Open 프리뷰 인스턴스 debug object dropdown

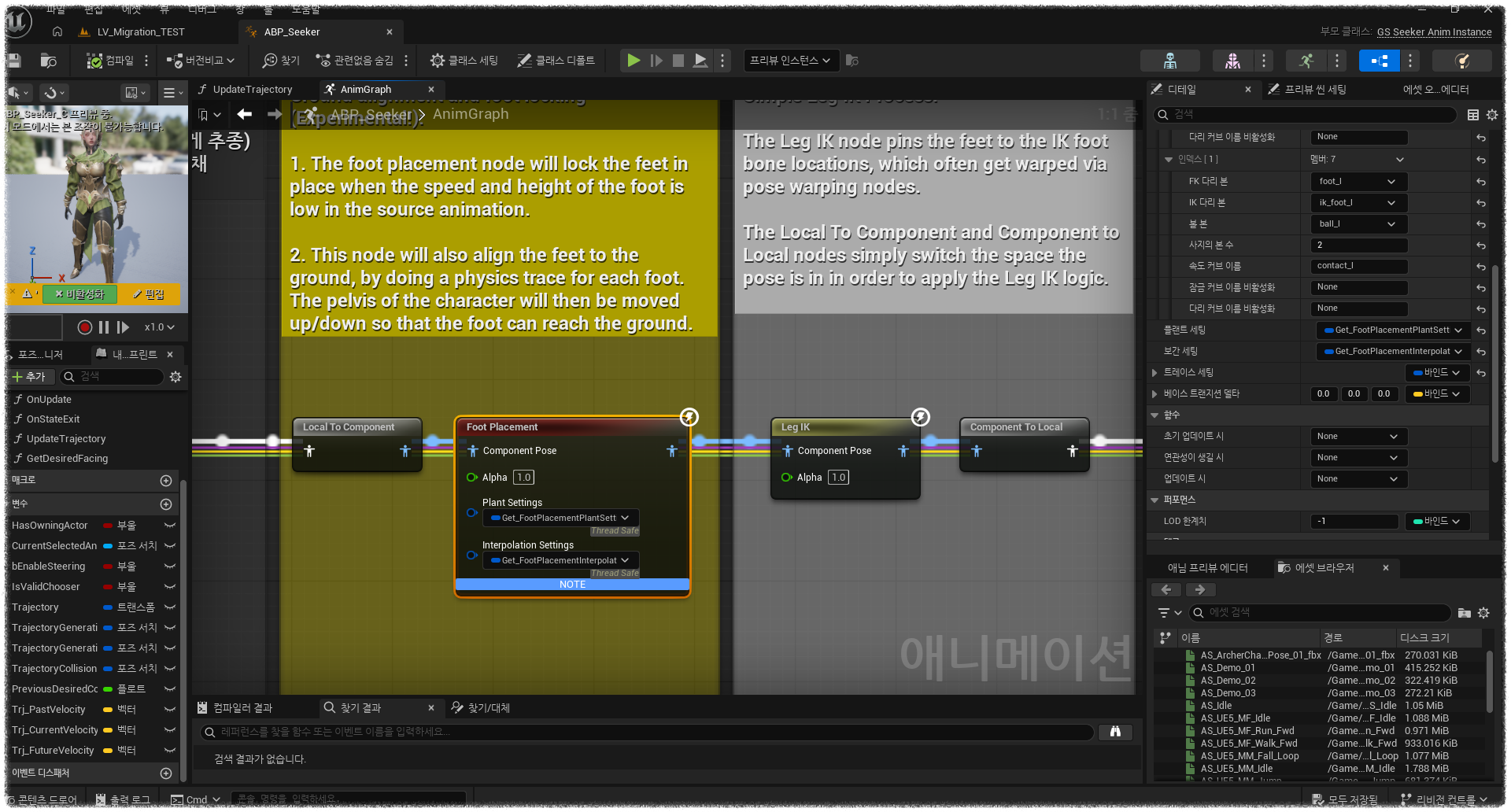click(790, 61)
